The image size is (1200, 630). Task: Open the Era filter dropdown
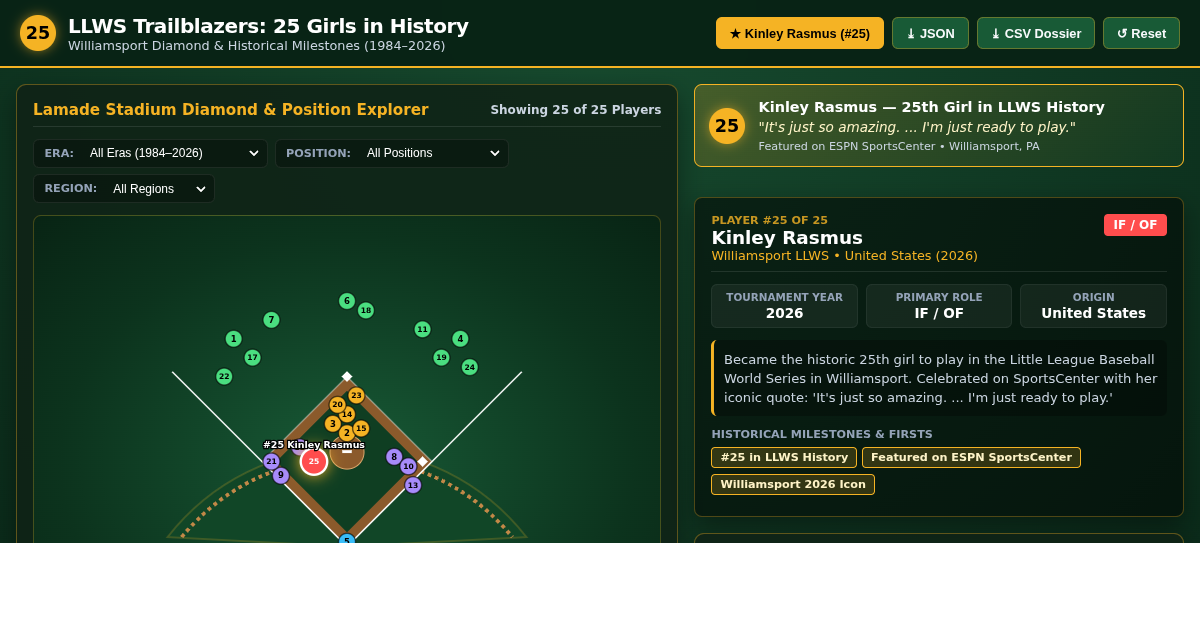(x=151, y=153)
